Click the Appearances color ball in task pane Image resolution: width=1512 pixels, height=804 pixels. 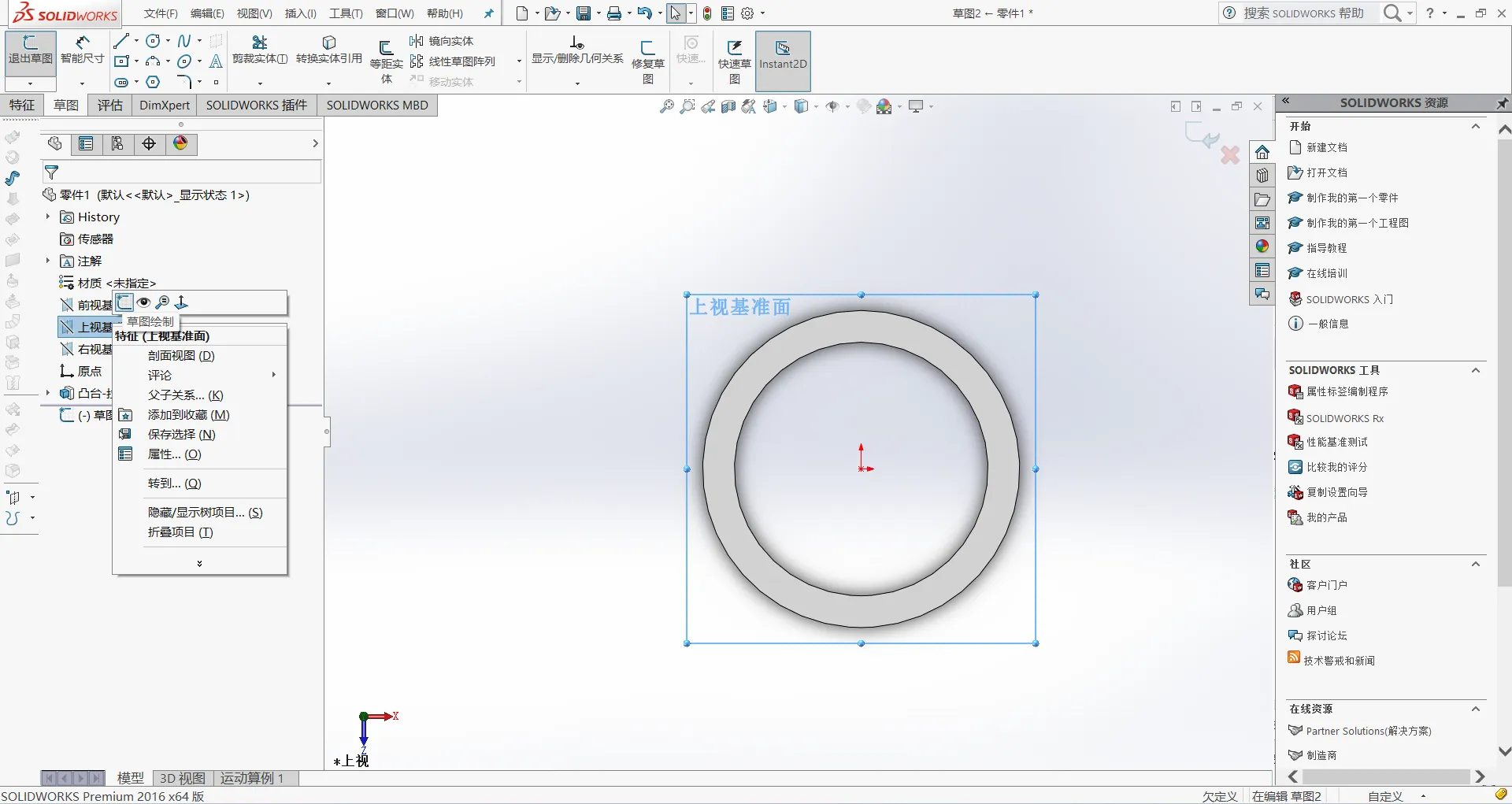point(1262,246)
